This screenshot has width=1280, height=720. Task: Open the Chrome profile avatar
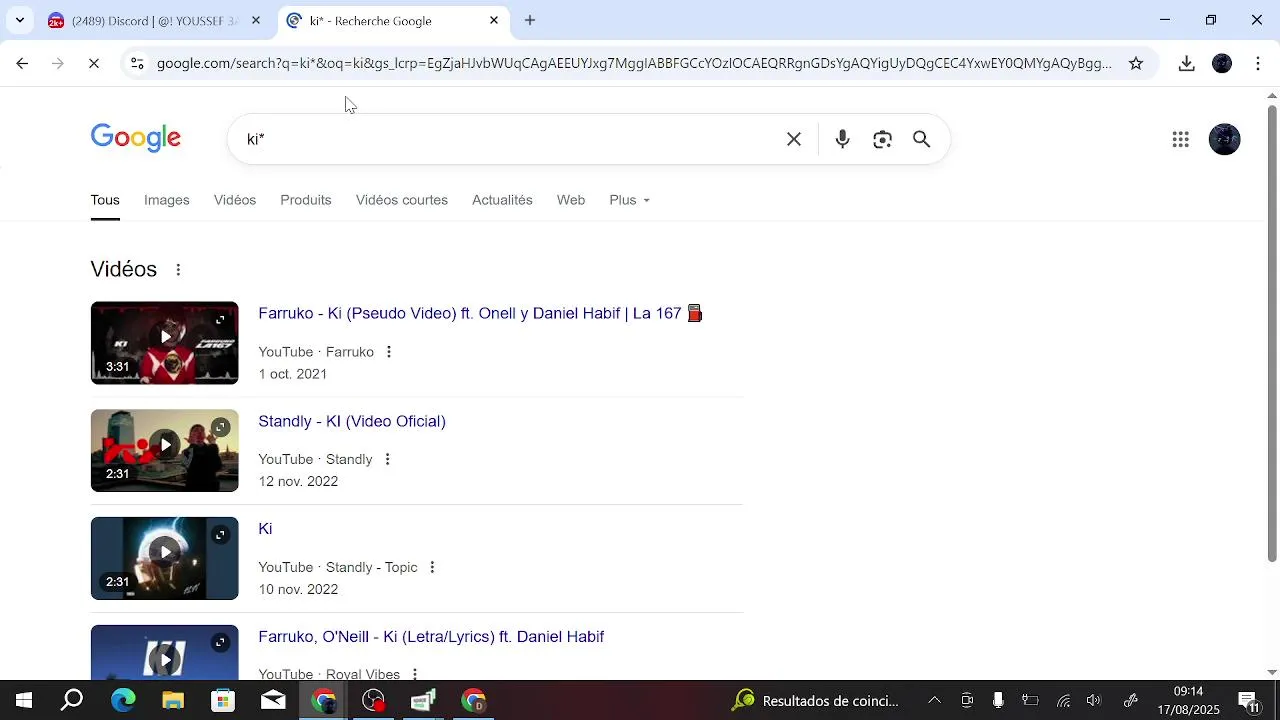(1222, 63)
